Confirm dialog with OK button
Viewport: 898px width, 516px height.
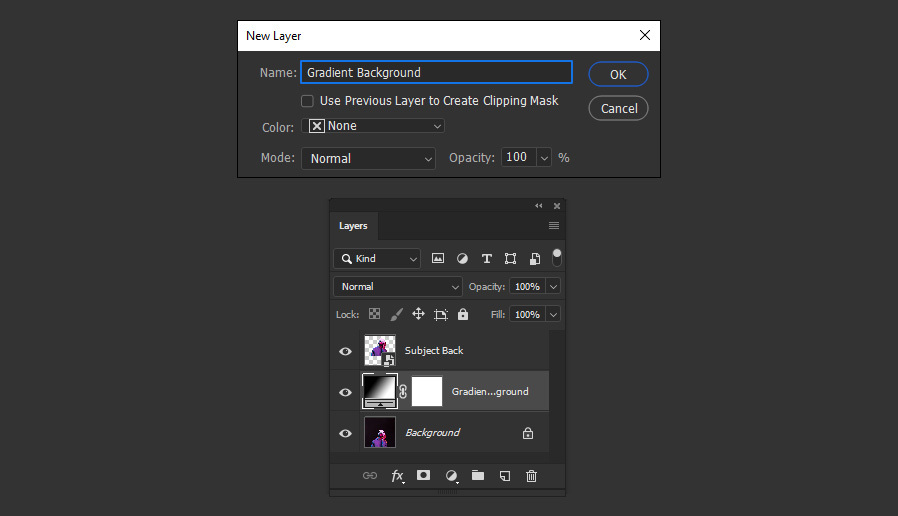pyautogui.click(x=619, y=74)
